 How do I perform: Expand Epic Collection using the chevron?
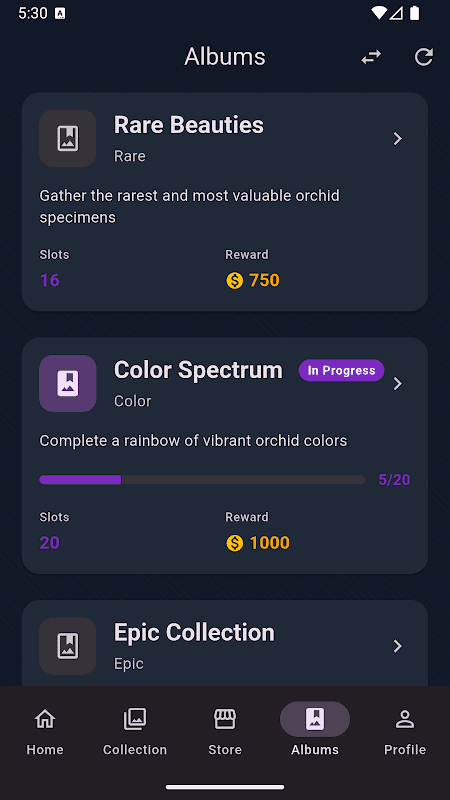coord(398,646)
